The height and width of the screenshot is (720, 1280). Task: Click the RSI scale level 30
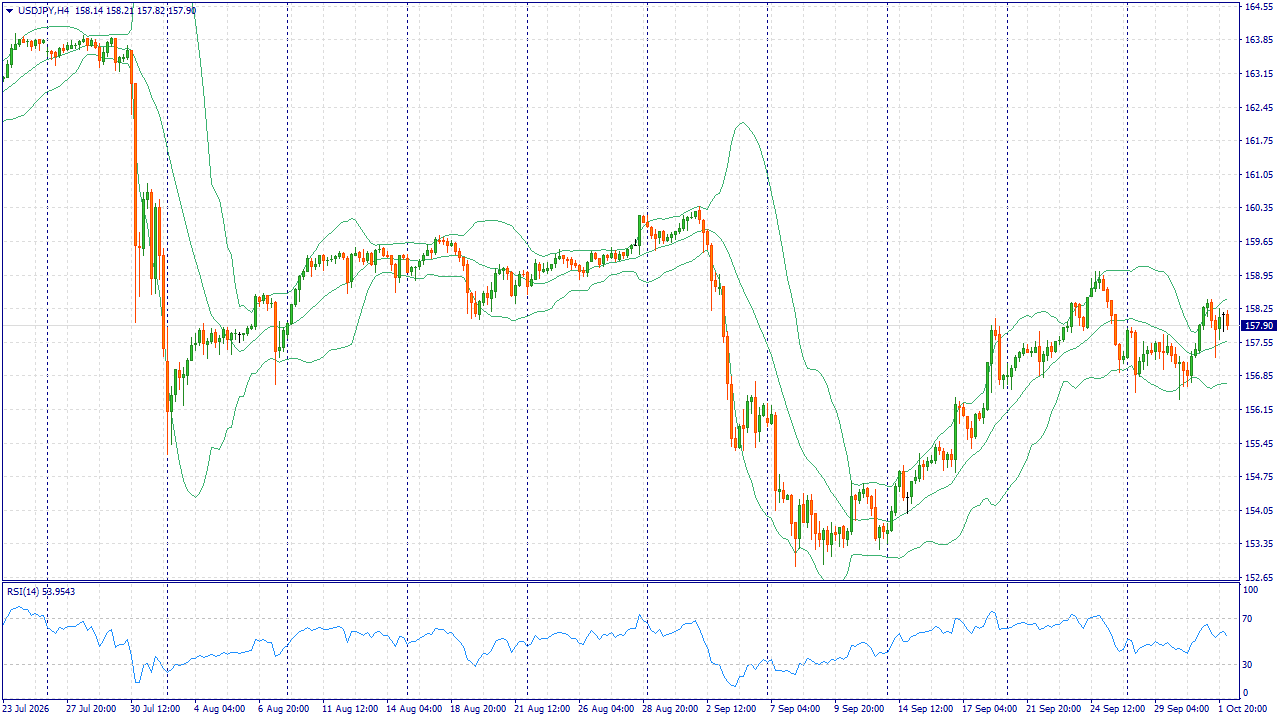pyautogui.click(x=1248, y=664)
